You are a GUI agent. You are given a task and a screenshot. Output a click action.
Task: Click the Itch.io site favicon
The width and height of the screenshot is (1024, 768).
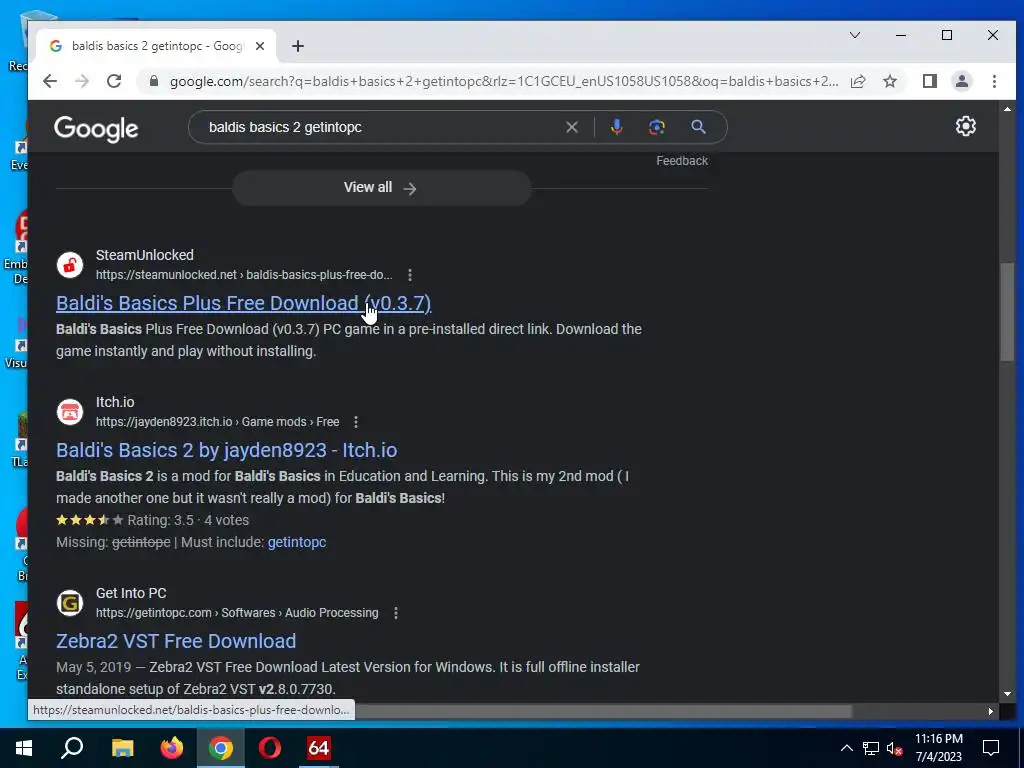click(x=70, y=412)
